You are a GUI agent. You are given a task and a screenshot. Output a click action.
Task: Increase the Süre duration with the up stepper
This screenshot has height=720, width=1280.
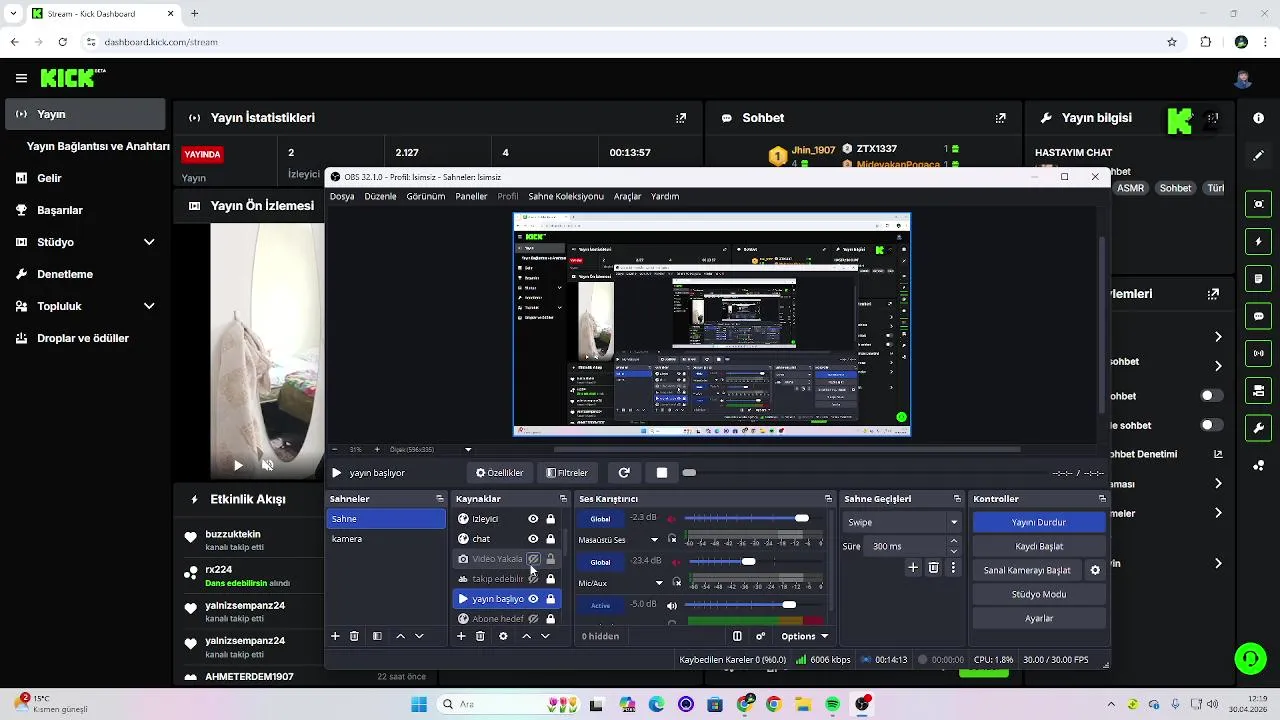coord(954,541)
